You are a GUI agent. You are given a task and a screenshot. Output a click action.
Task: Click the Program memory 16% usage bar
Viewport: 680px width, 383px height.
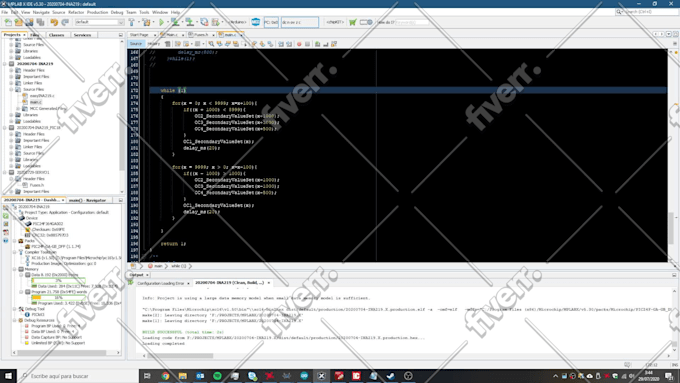pyautogui.click(x=58, y=298)
